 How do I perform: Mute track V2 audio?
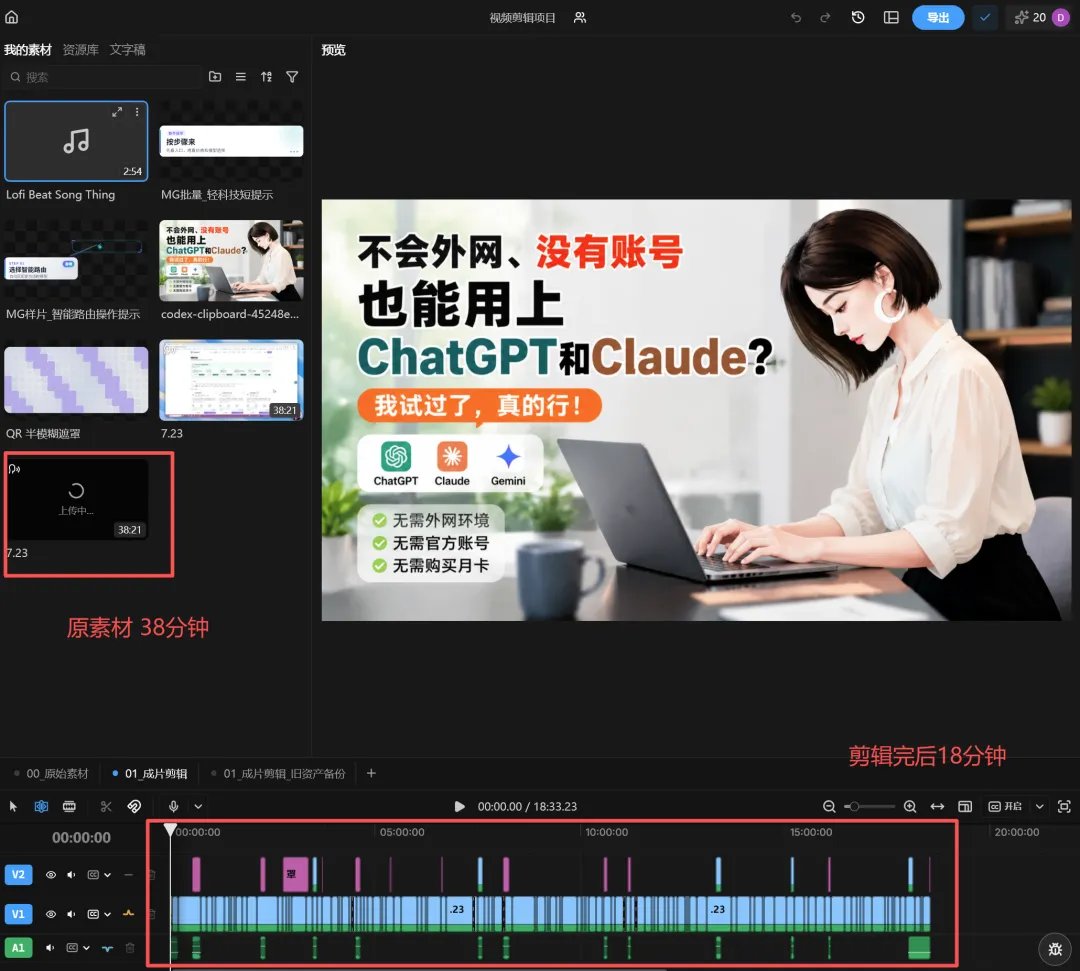coord(71,875)
